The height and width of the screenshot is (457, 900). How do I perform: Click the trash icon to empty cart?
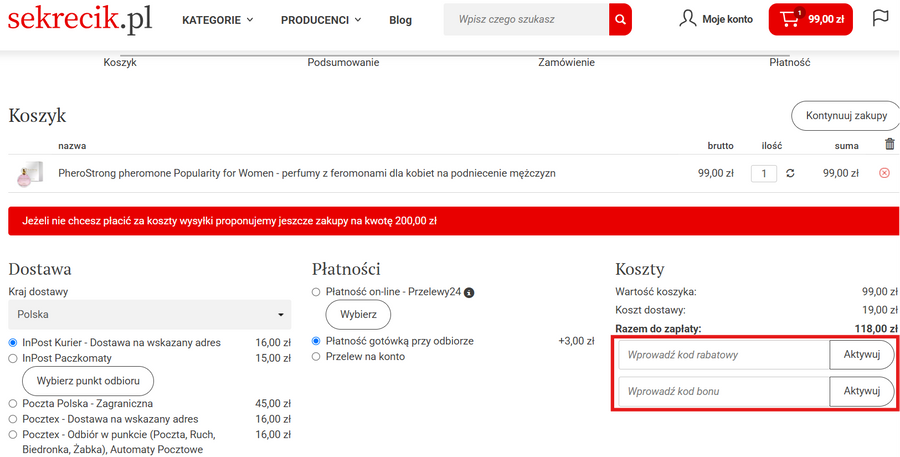pos(890,144)
